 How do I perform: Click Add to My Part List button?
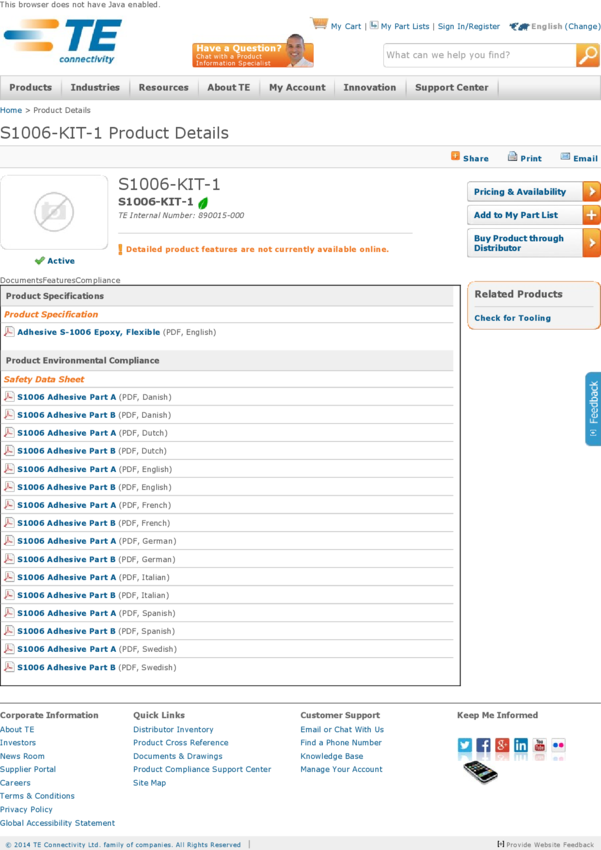(x=534, y=215)
